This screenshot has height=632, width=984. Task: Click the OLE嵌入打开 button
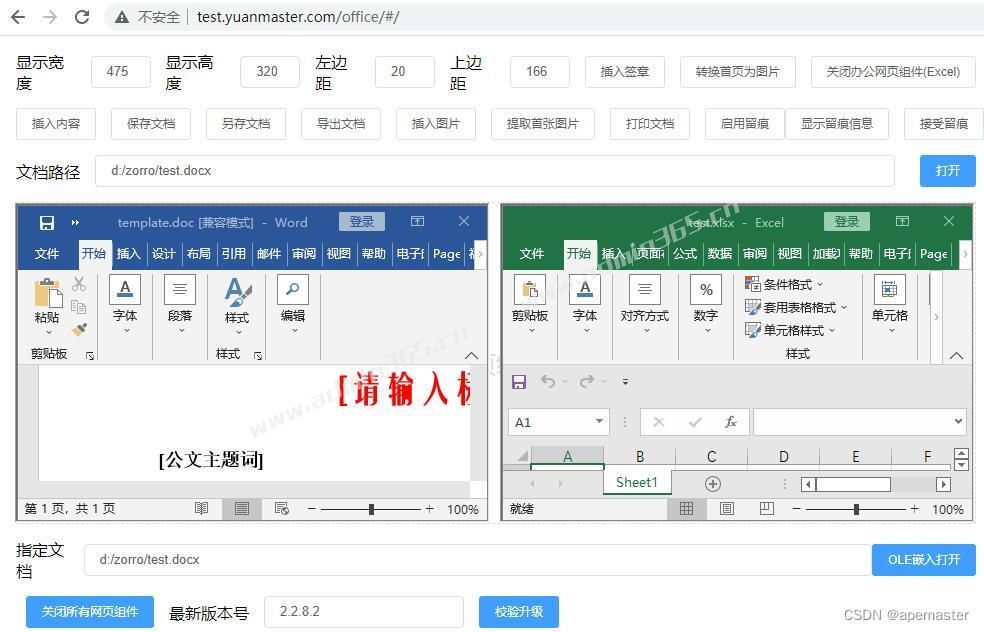(x=924, y=560)
